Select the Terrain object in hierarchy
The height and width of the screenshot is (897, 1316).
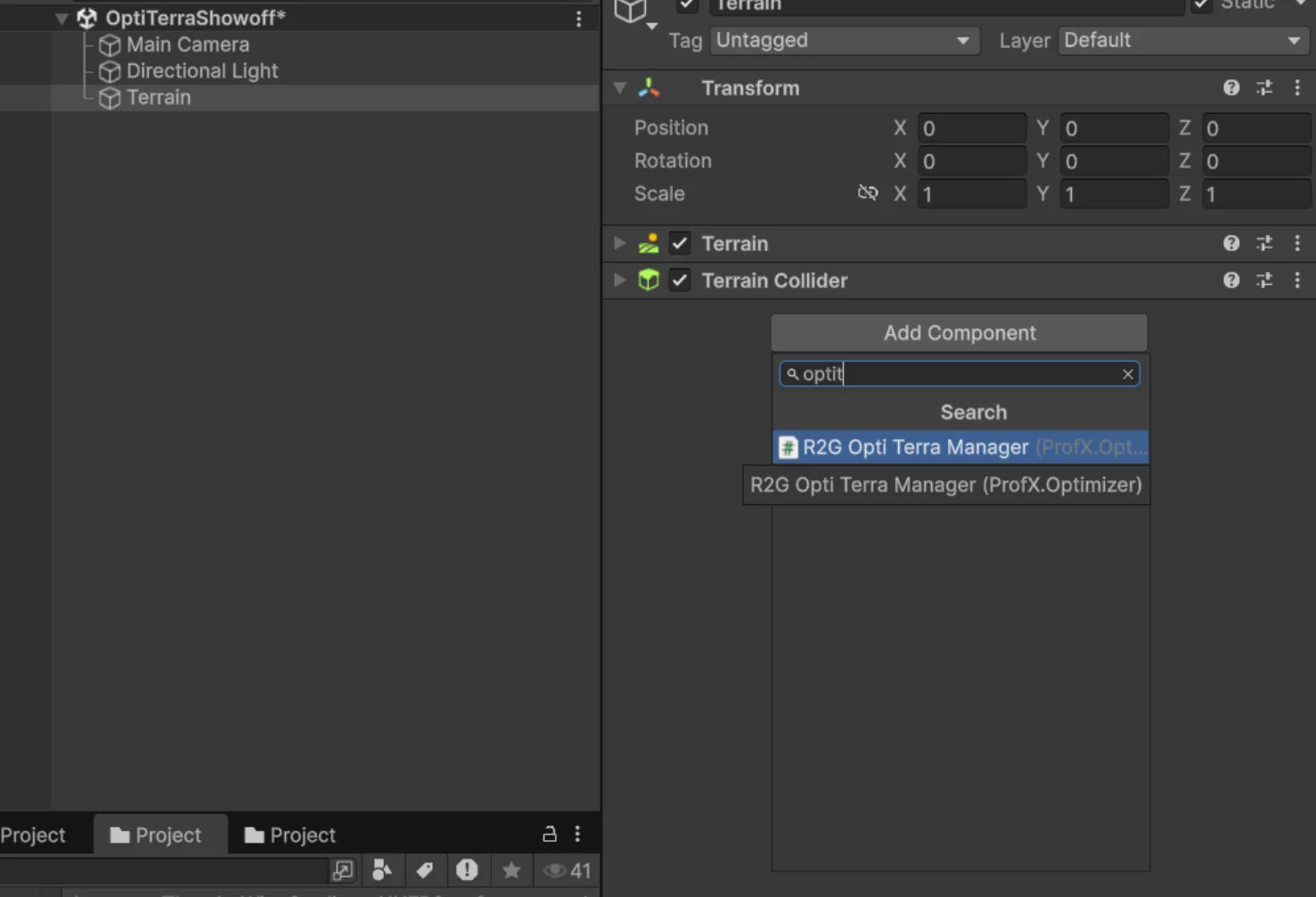pos(159,98)
